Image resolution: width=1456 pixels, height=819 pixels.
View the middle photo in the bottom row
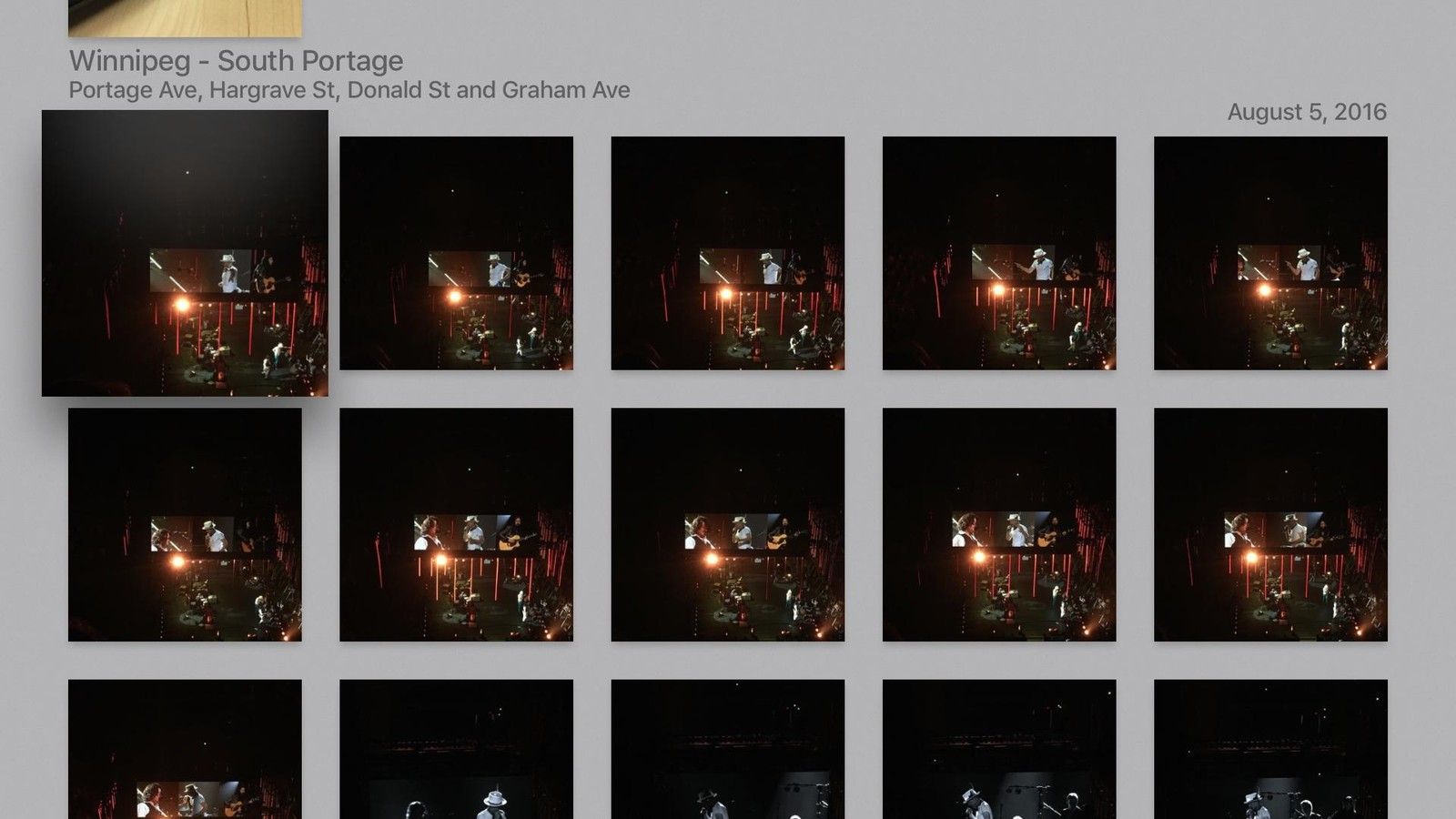point(727,749)
